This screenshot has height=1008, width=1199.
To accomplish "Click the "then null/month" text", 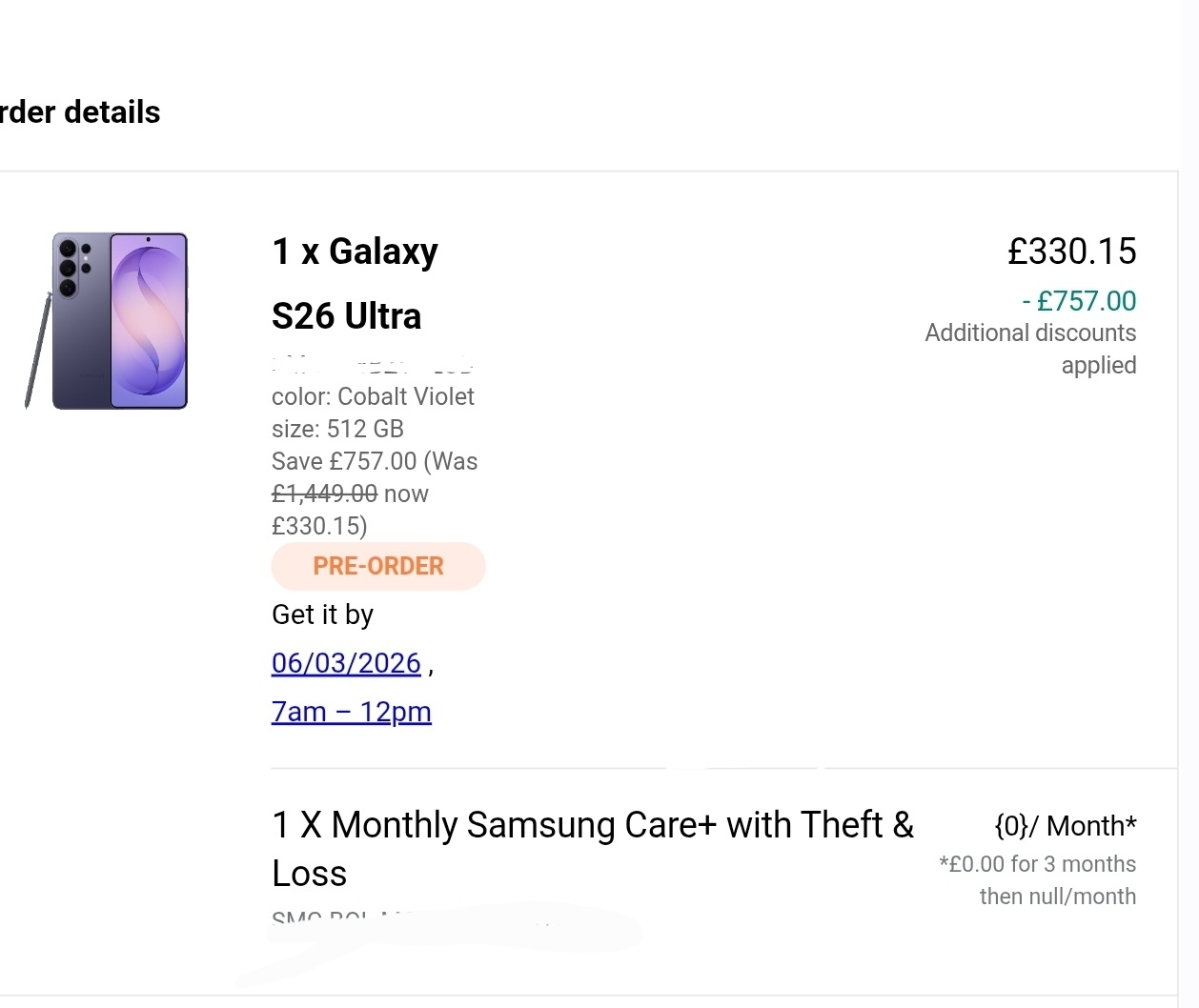I will tap(1057, 897).
